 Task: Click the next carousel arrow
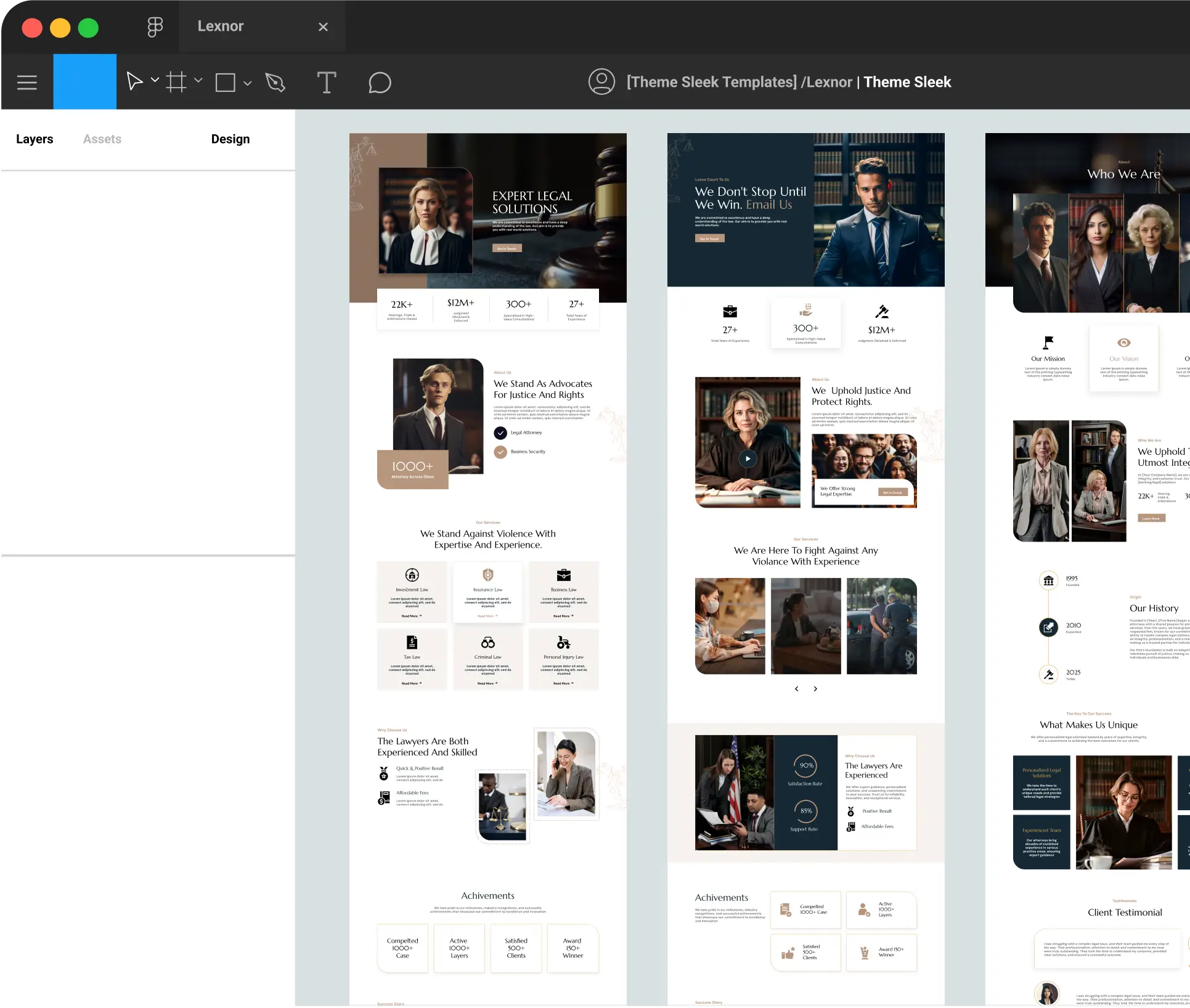[815, 689]
